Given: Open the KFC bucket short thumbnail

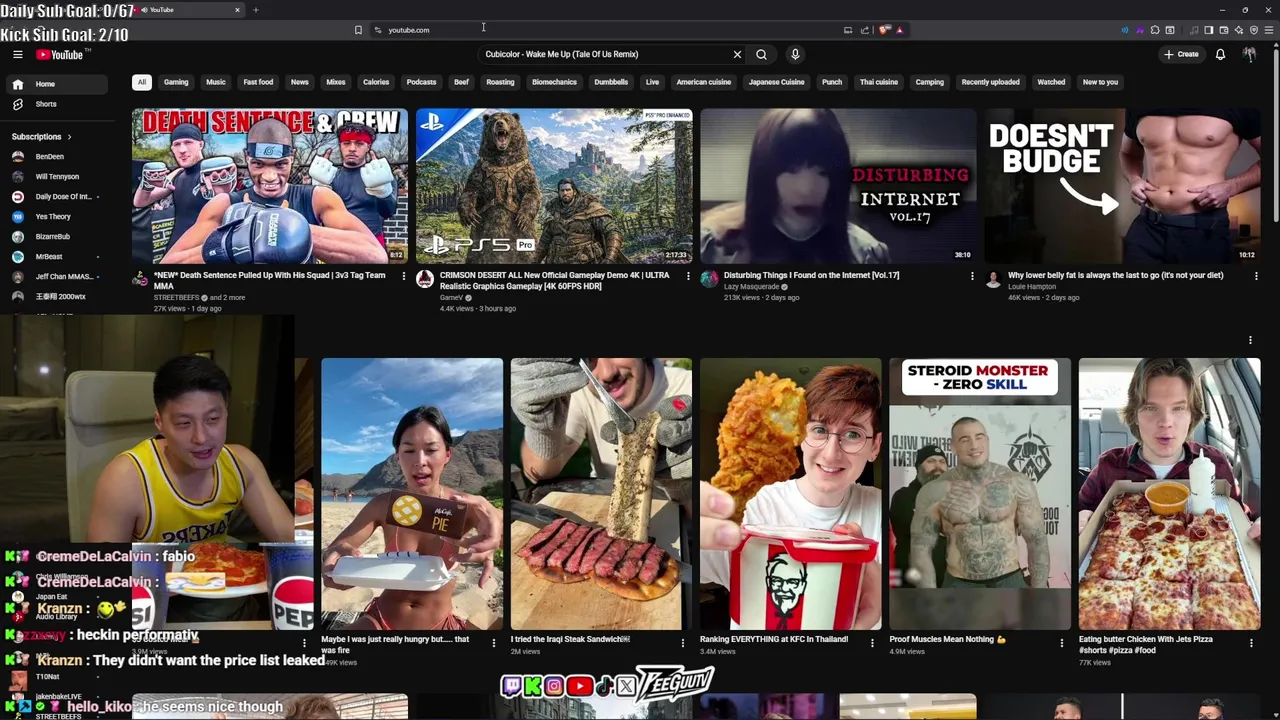Looking at the screenshot, I should coord(790,494).
